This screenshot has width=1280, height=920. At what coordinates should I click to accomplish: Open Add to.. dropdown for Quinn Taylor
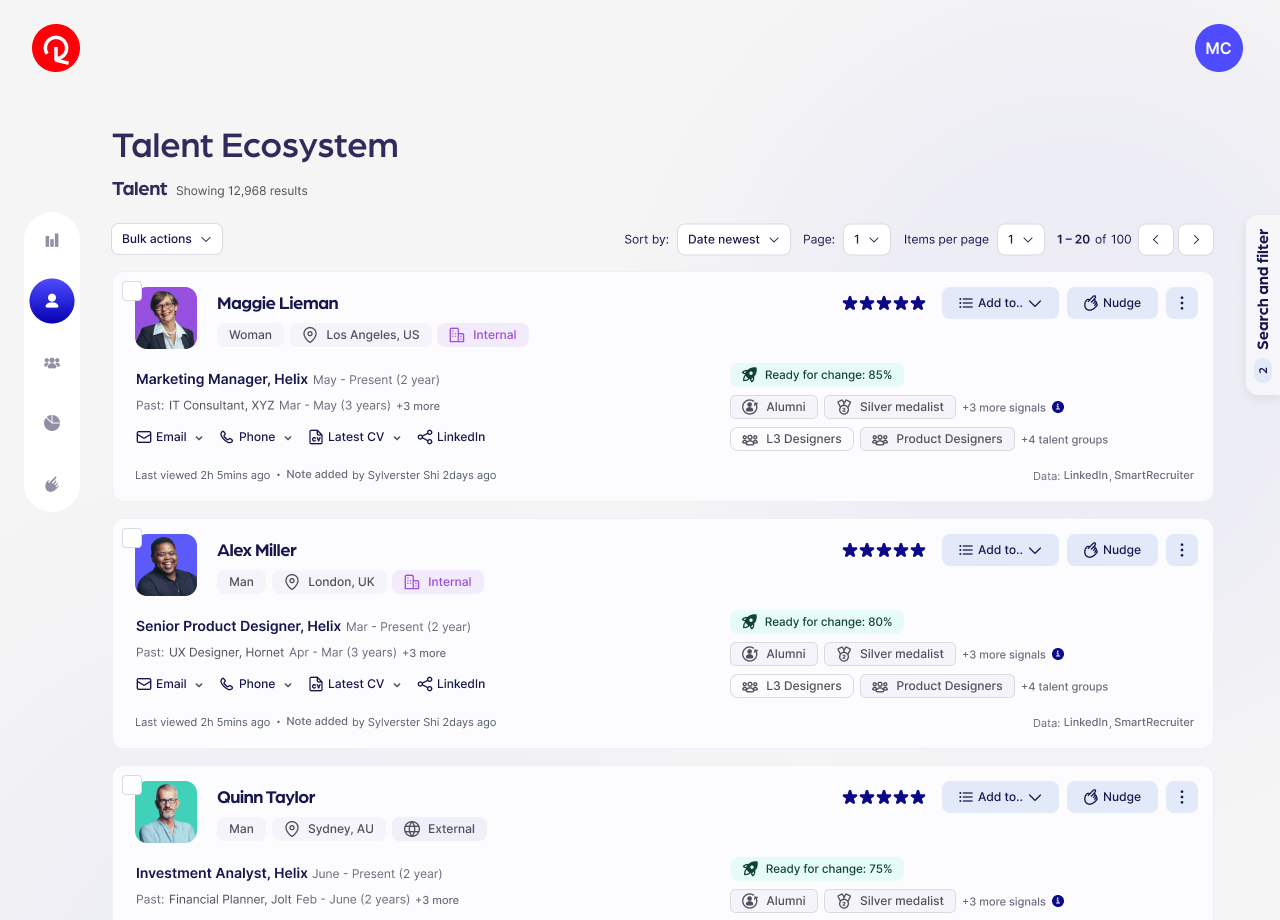[x=1000, y=797]
